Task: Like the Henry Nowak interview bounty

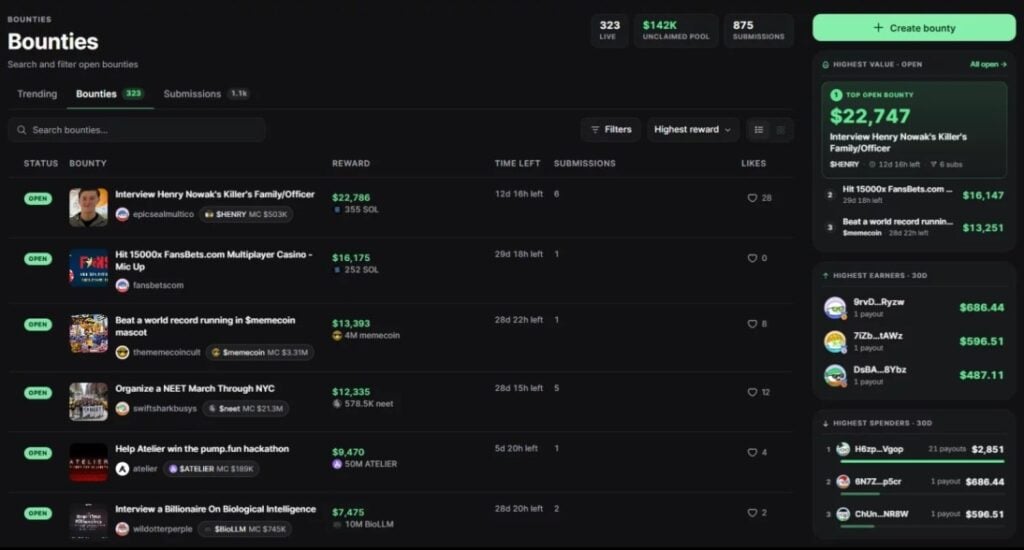Action: (752, 198)
